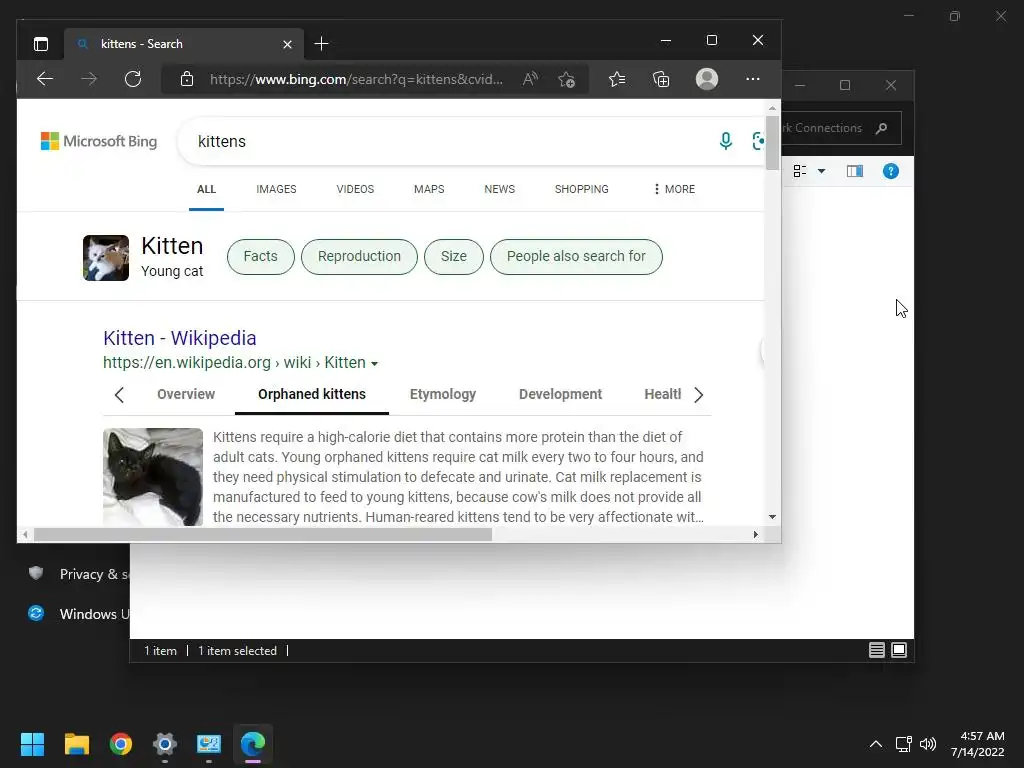
Task: Show previous Wikipedia section tabs
Action: 119,394
